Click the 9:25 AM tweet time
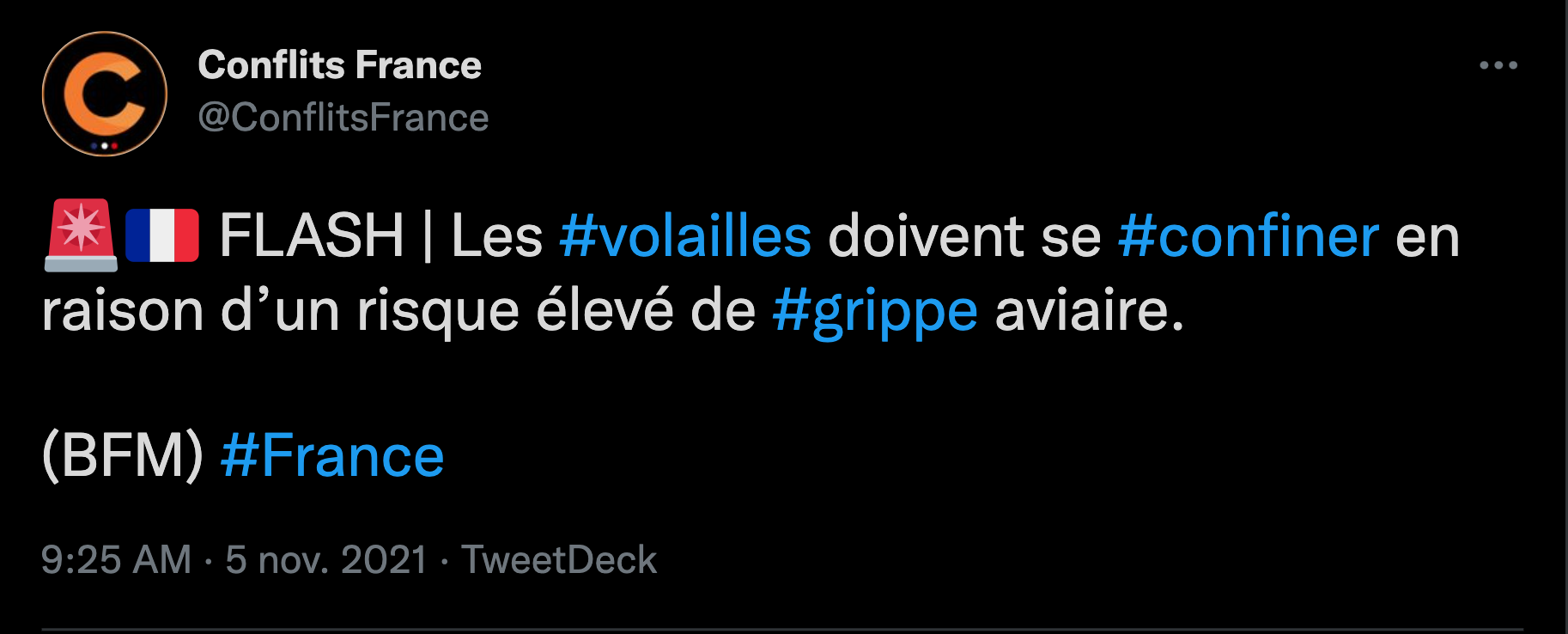Screen dimensions: 1568x634 pos(116,560)
